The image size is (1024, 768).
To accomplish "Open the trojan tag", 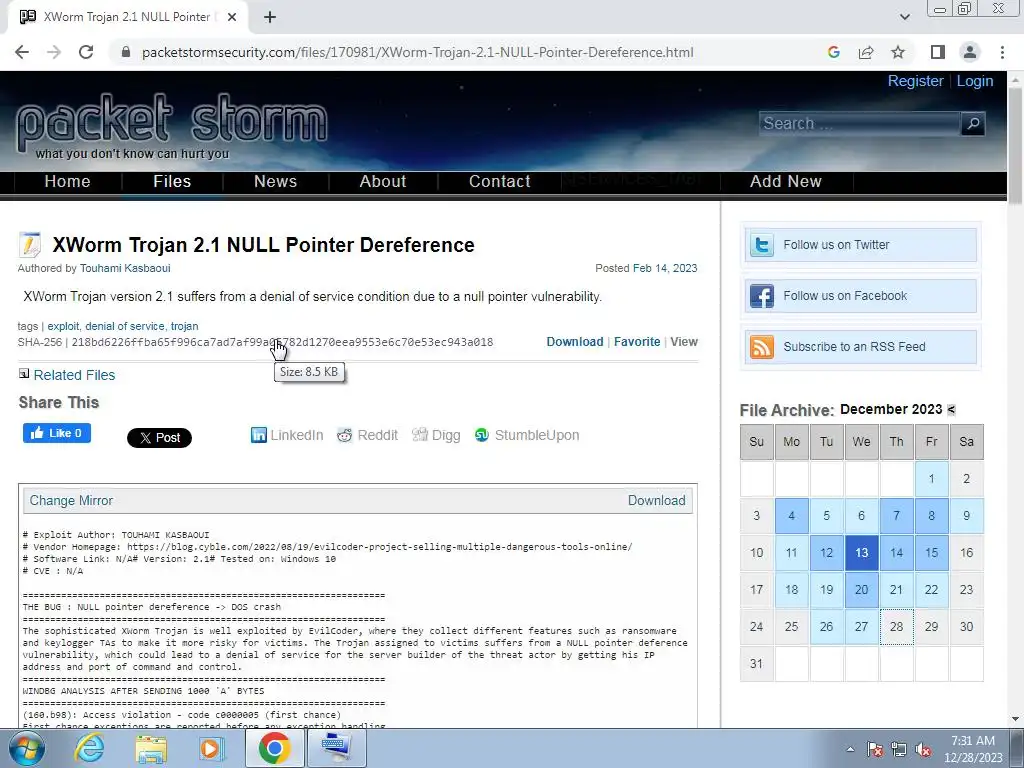I will [184, 326].
